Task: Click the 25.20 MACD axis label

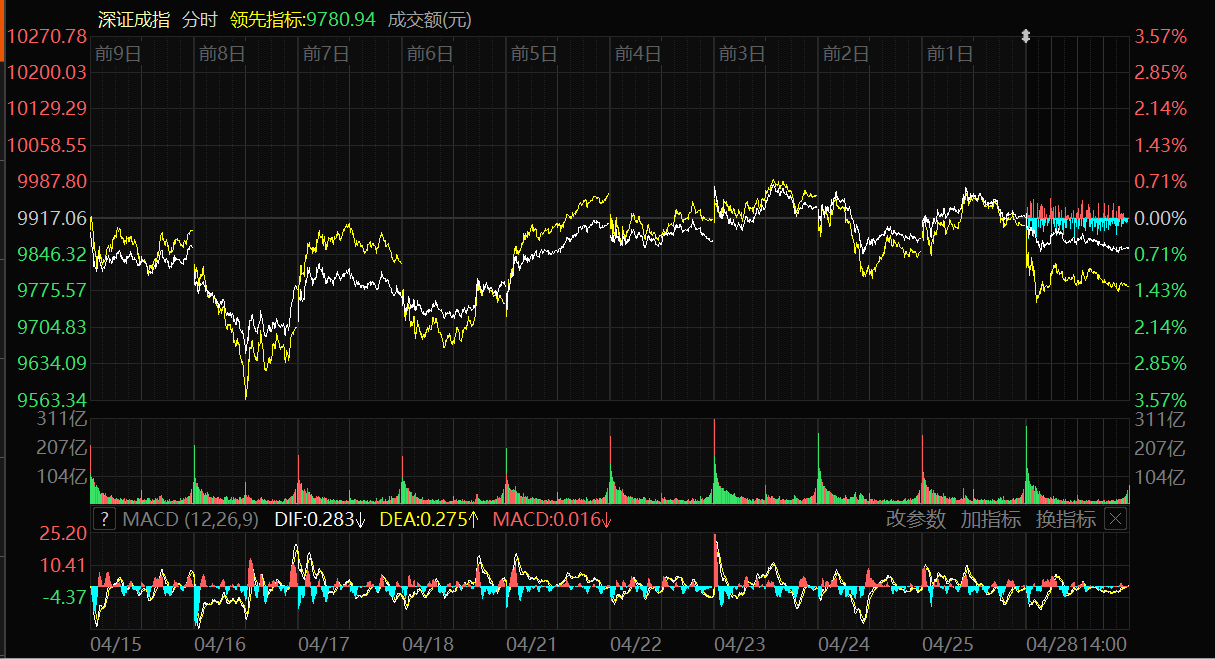Action: [62, 534]
